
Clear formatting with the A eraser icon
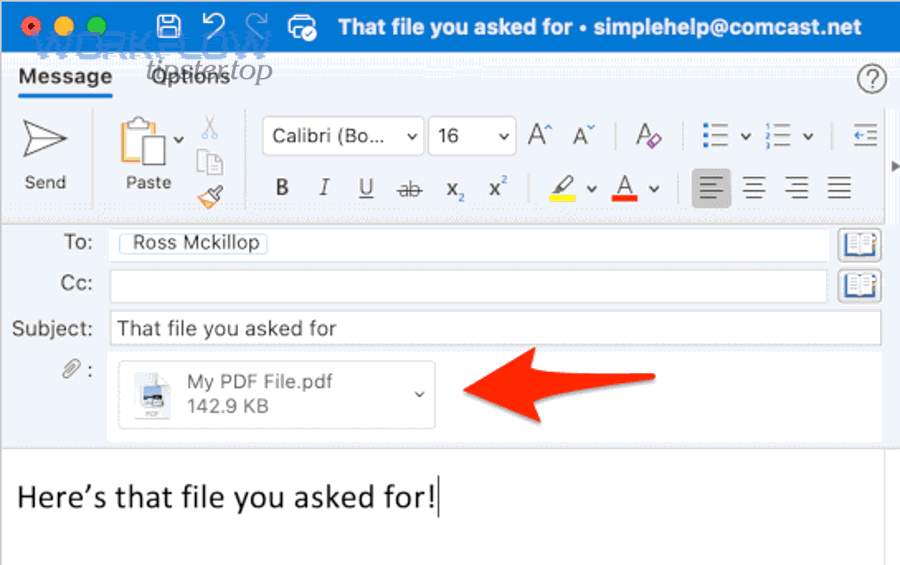(649, 136)
